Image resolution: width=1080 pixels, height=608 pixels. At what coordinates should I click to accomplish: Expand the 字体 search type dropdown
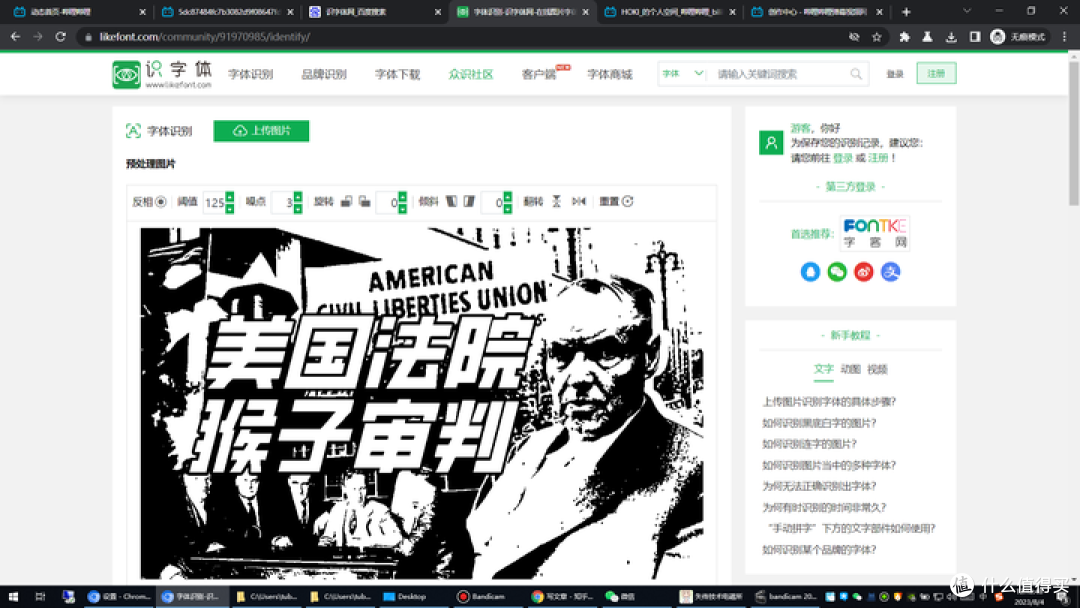(682, 74)
